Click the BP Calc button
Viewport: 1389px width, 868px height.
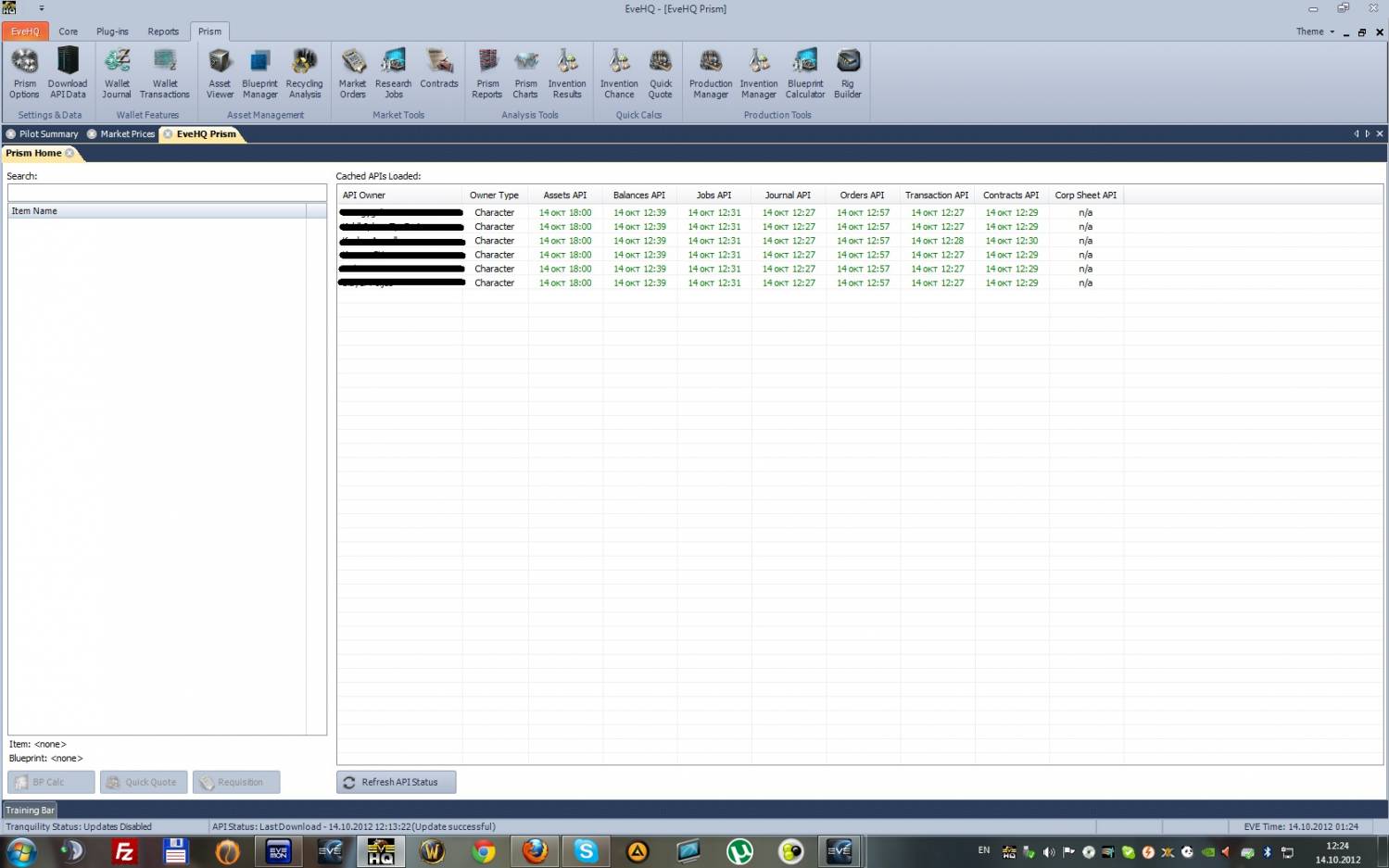[51, 782]
